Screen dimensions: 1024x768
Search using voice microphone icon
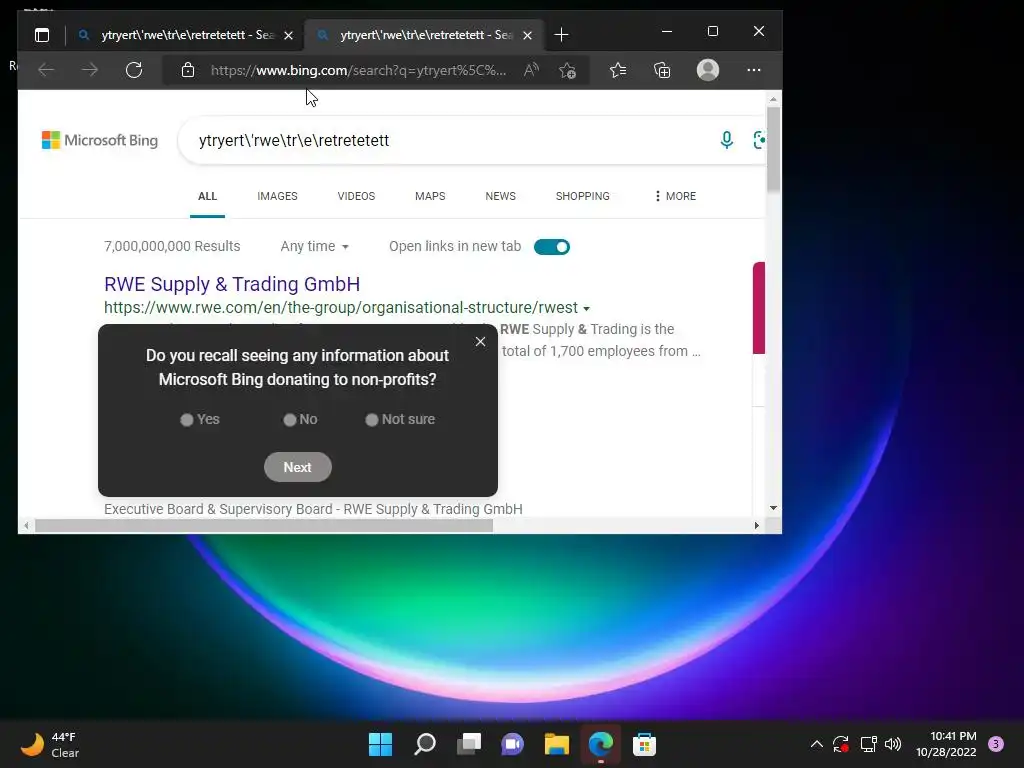tap(726, 140)
